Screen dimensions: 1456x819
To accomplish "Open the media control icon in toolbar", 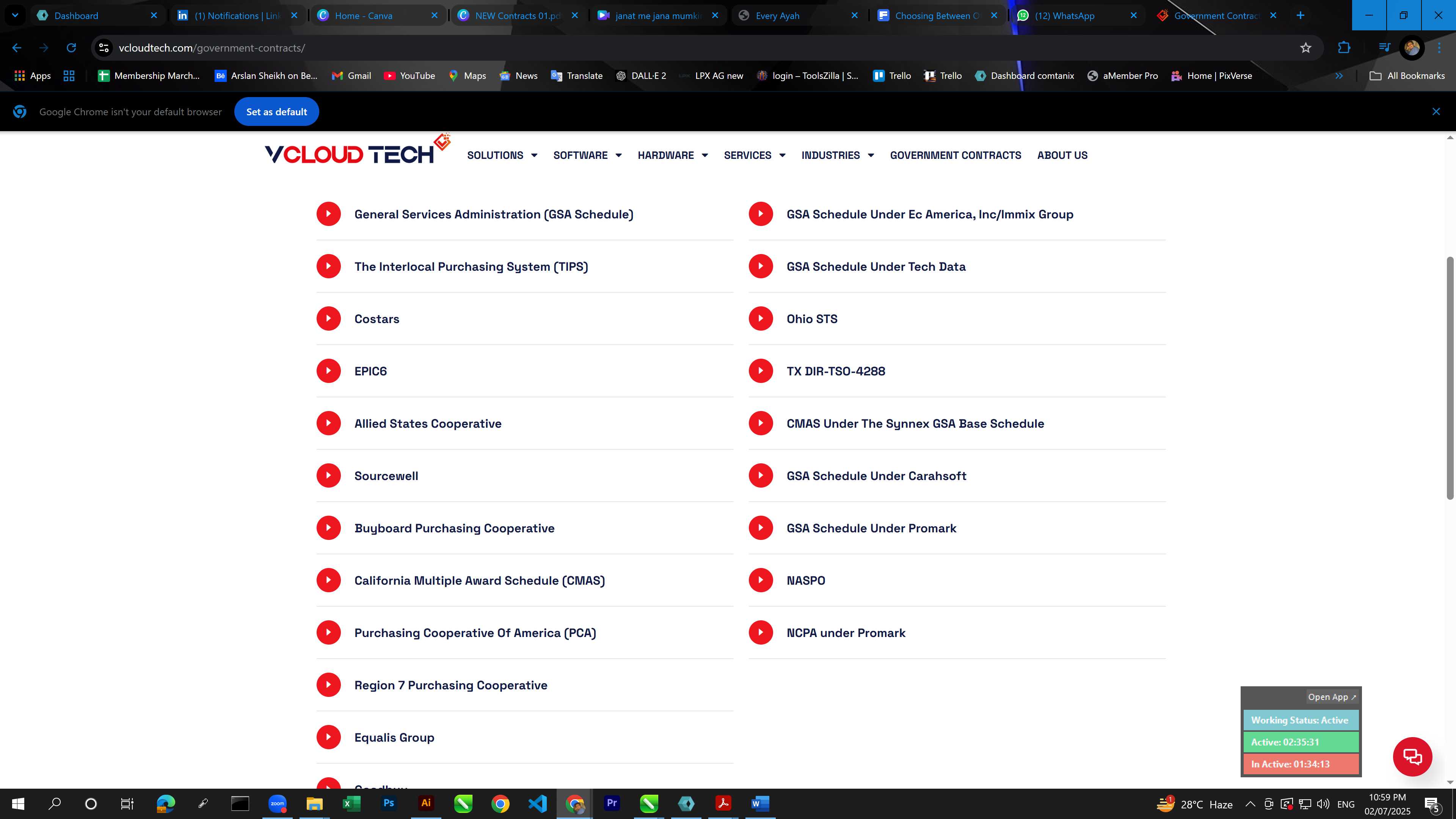I will pos(1384,48).
